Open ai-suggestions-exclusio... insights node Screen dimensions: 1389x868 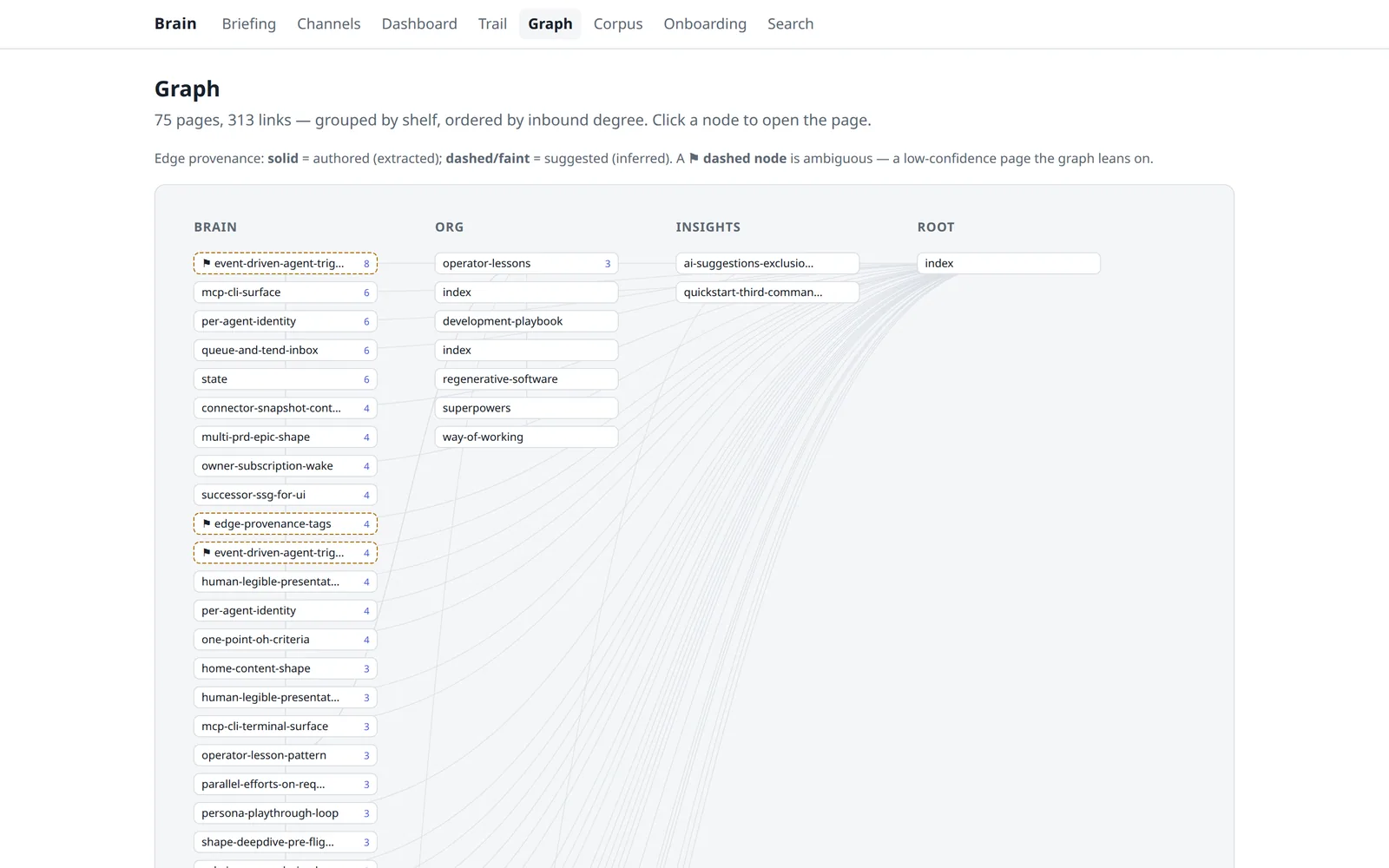(767, 263)
